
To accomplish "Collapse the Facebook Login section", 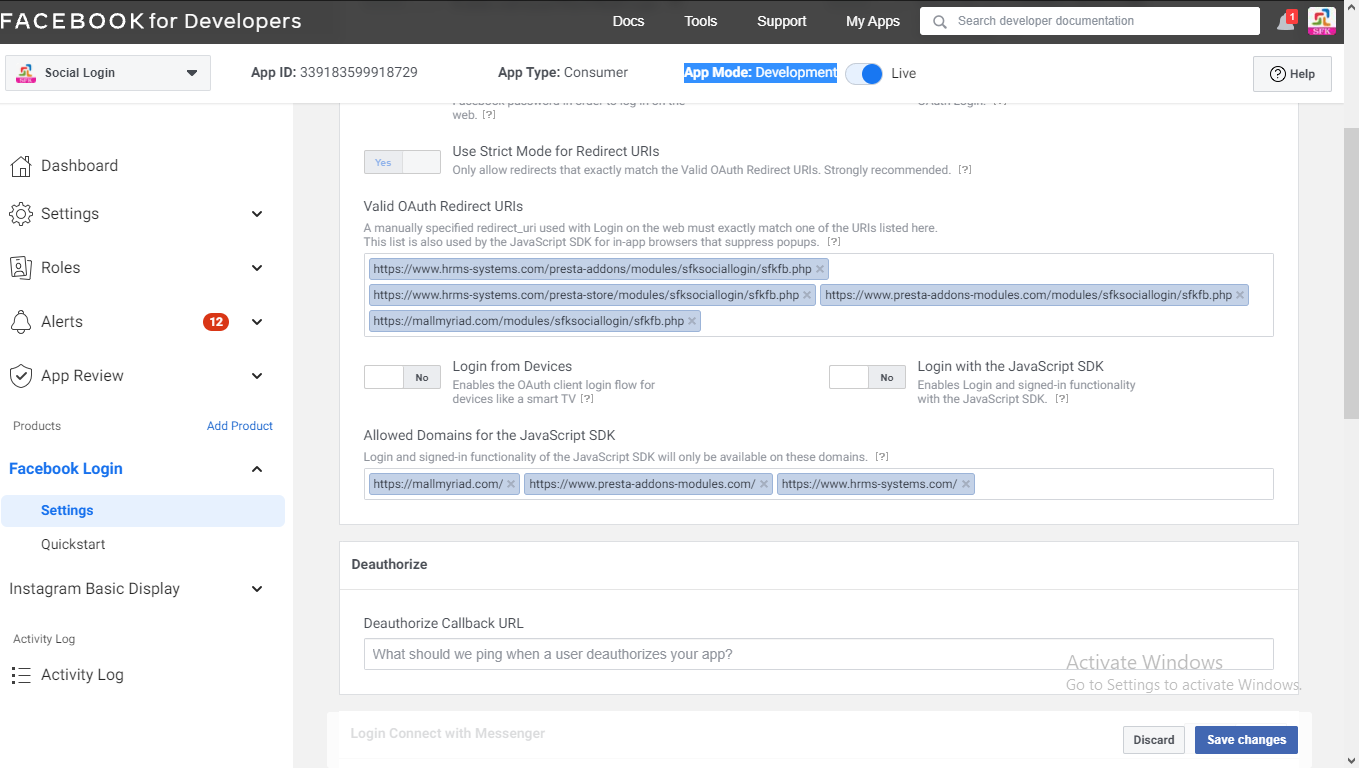I will coord(257,469).
